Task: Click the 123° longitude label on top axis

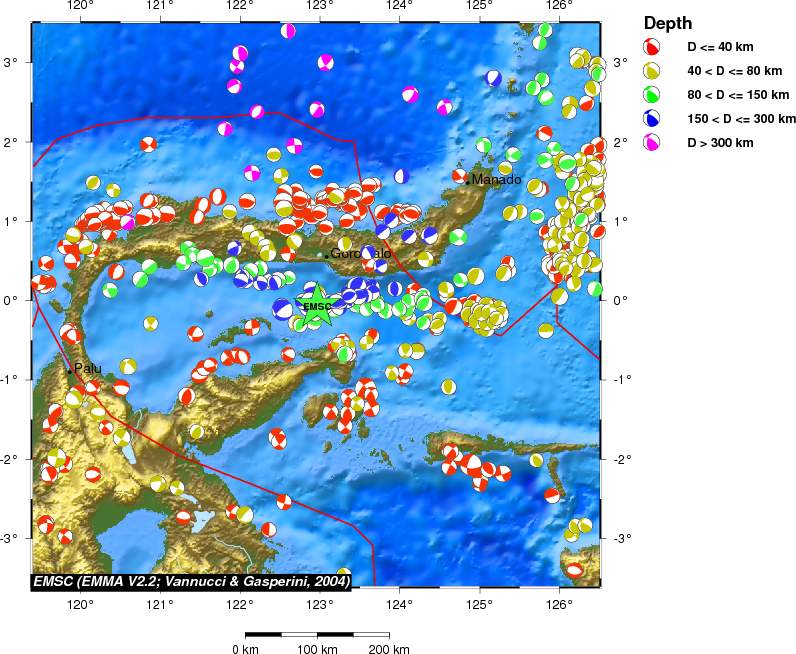Action: pyautogui.click(x=319, y=7)
